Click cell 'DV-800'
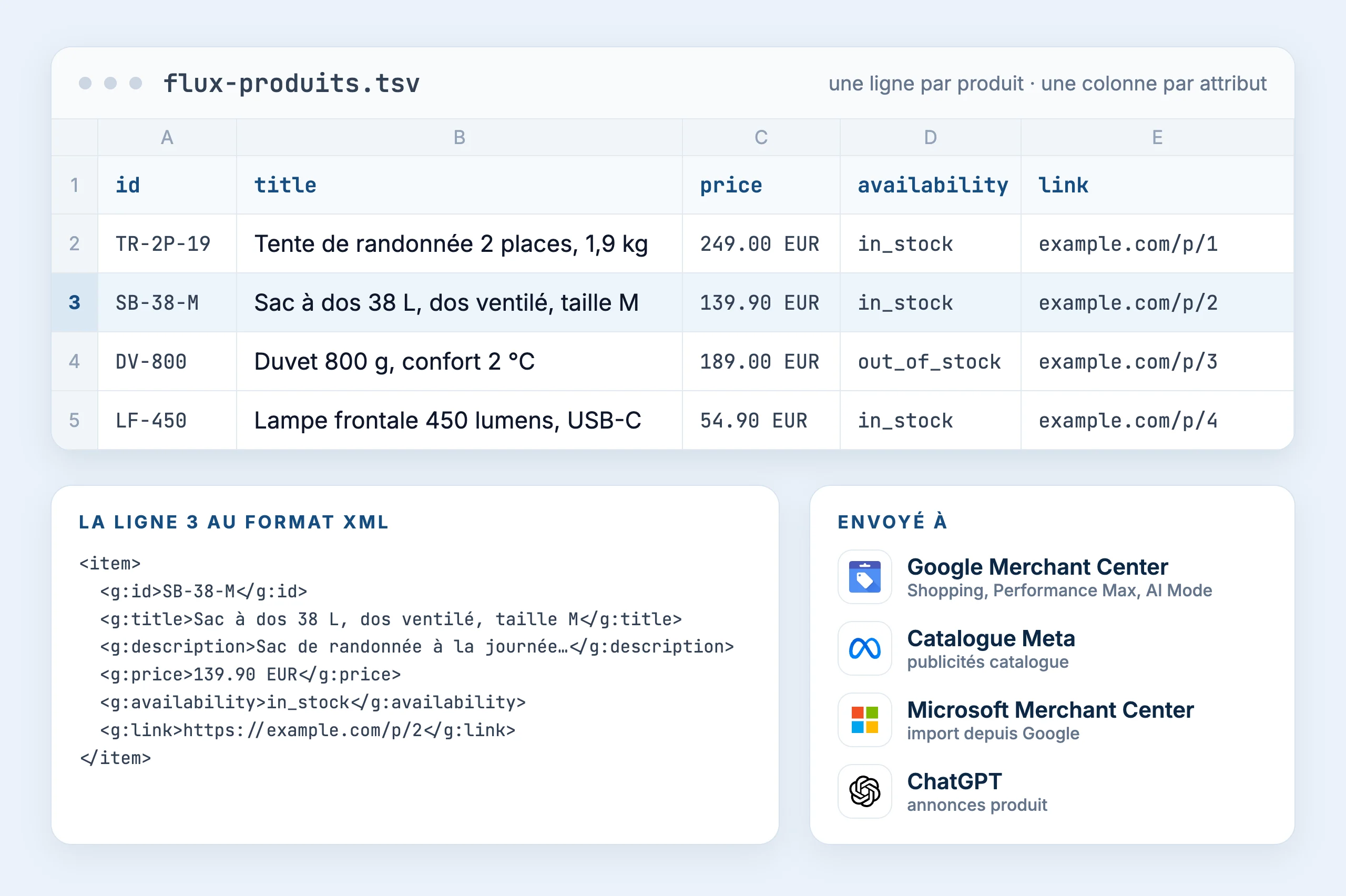 point(167,362)
